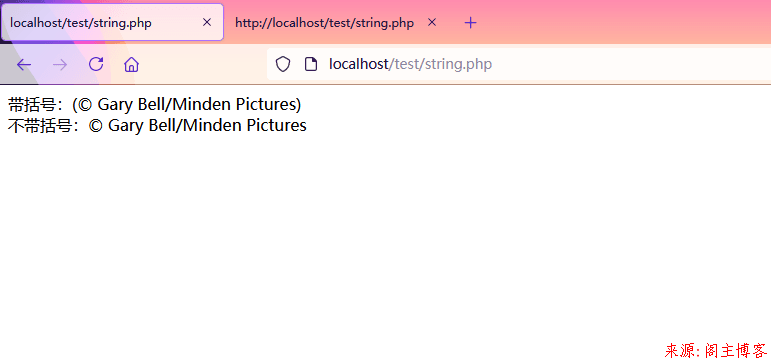
Task: Open a new tab with plus
Action: (471, 23)
